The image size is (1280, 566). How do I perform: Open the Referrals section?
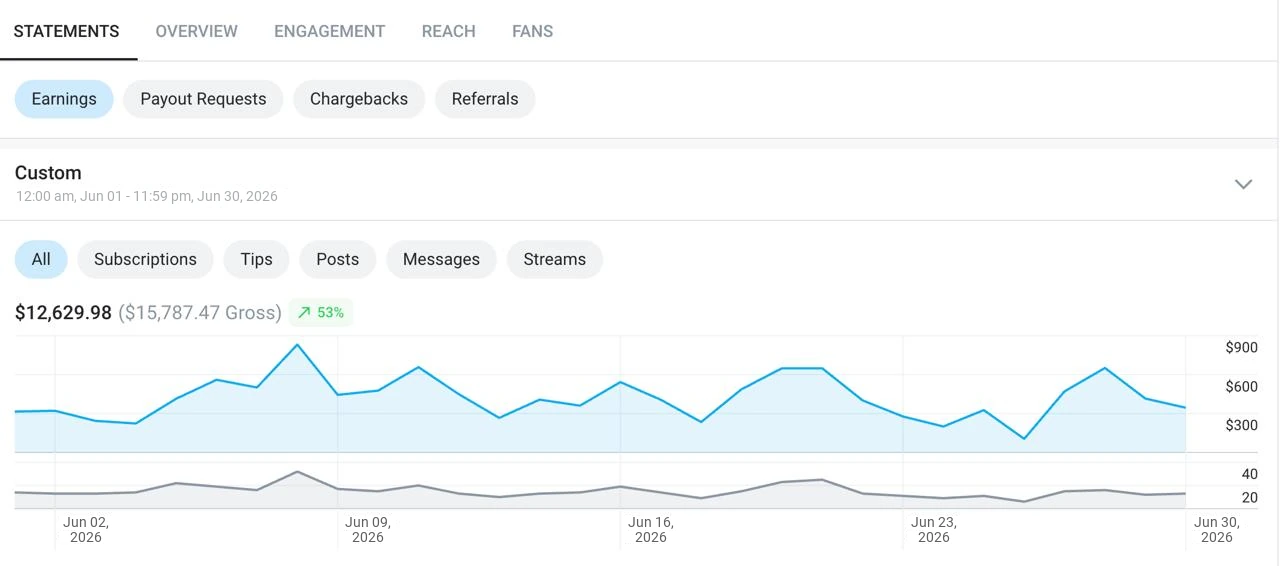[x=485, y=99]
